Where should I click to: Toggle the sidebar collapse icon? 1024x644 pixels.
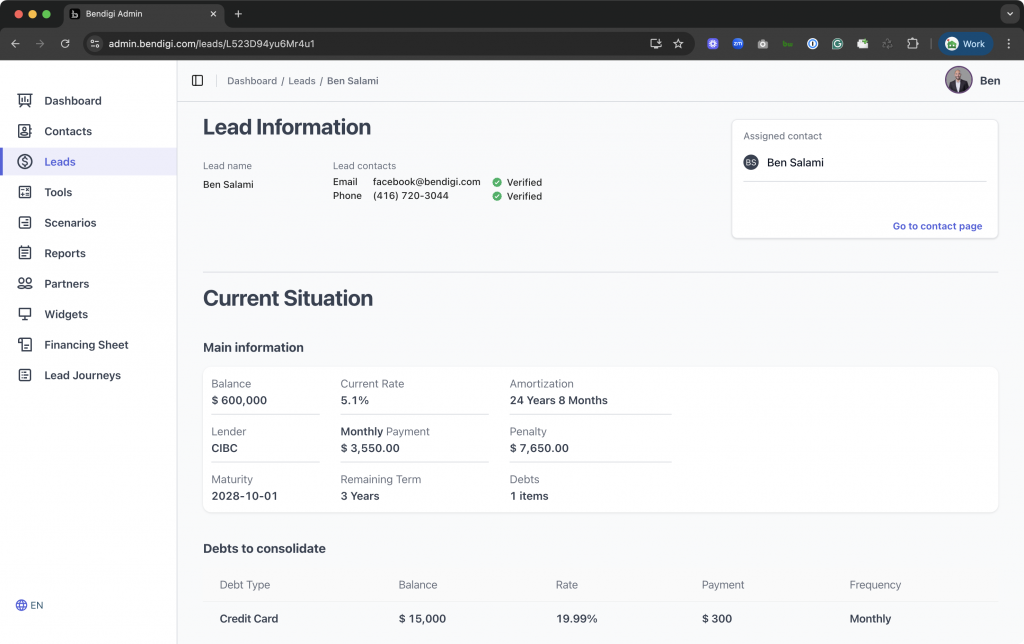(197, 81)
